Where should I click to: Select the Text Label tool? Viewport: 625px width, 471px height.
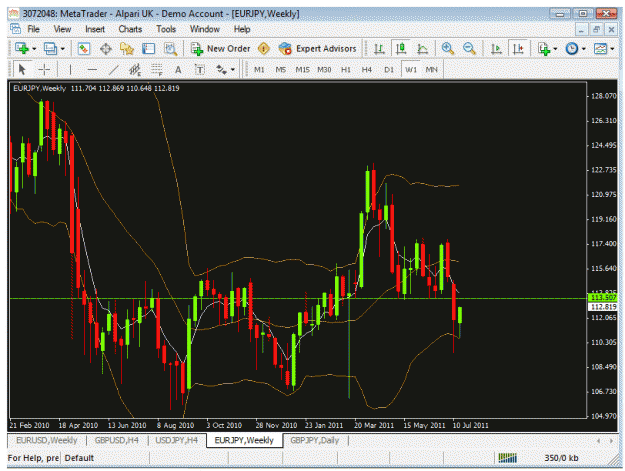[199, 70]
